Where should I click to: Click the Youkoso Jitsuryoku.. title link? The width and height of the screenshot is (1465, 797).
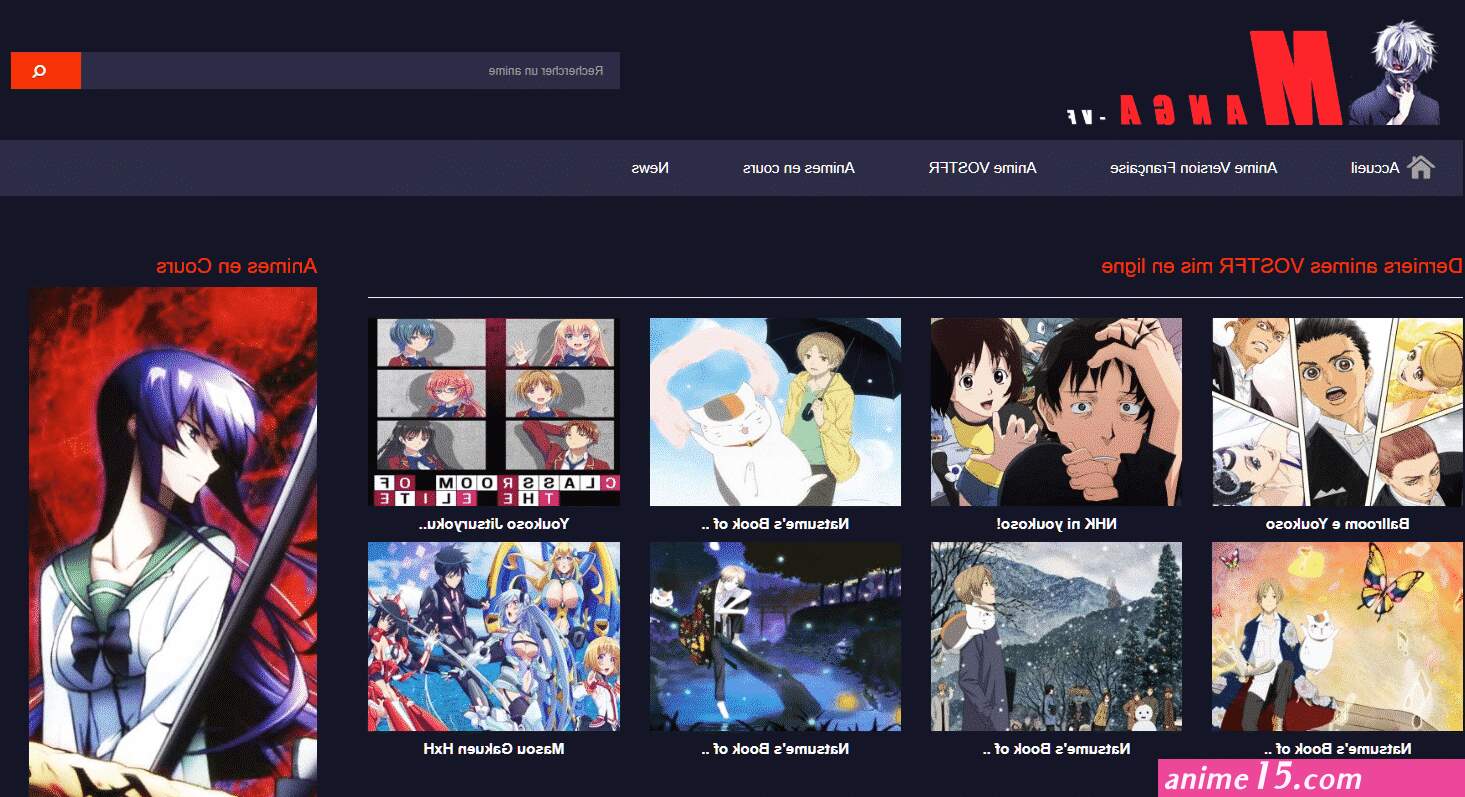click(494, 524)
